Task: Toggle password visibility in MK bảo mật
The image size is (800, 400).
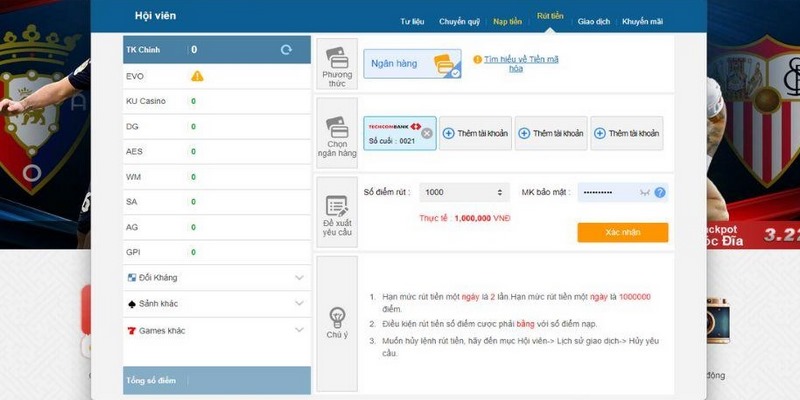Action: pos(644,192)
